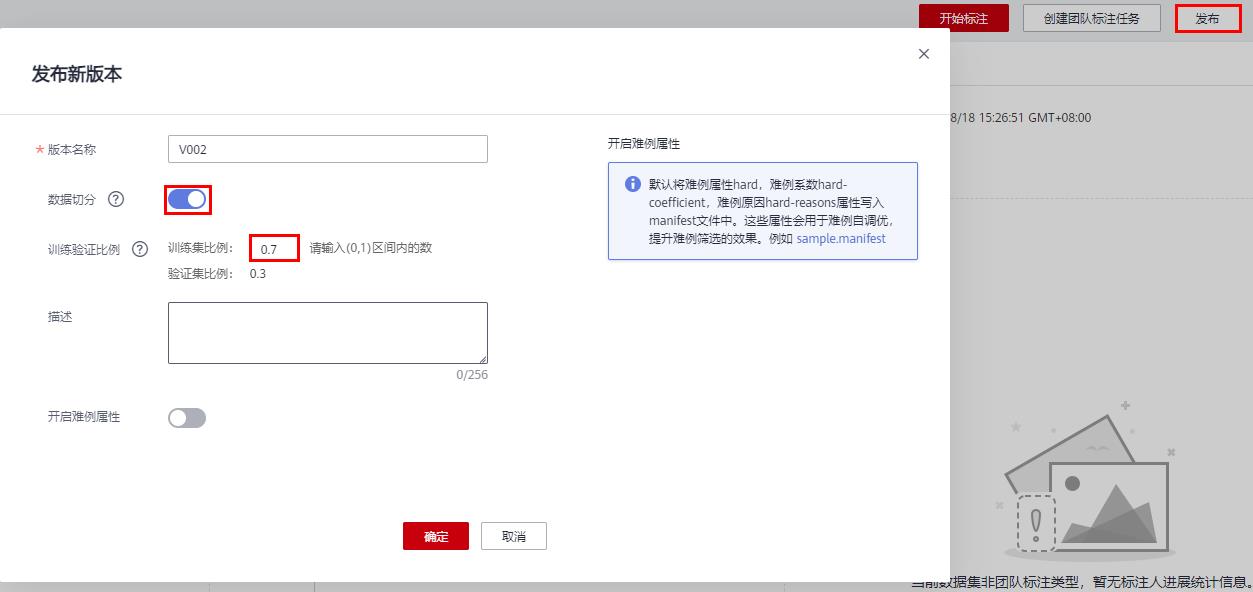Turn off the 数据切分 switch
Viewport: 1253px width, 592px height.
pyautogui.click(x=187, y=199)
